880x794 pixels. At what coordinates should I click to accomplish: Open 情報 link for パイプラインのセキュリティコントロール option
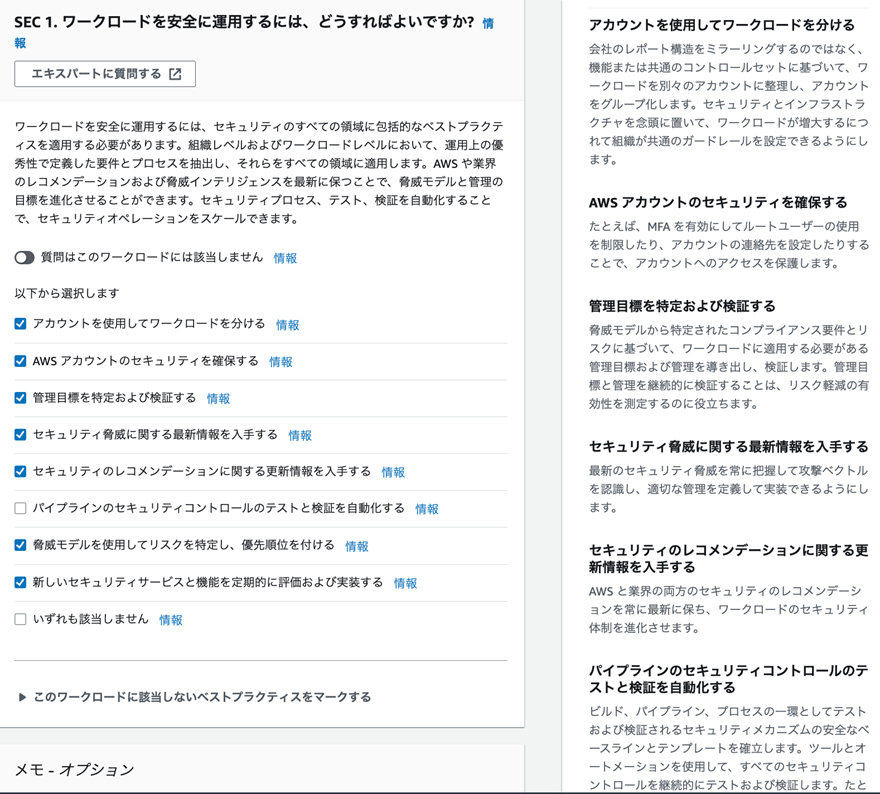pos(427,510)
